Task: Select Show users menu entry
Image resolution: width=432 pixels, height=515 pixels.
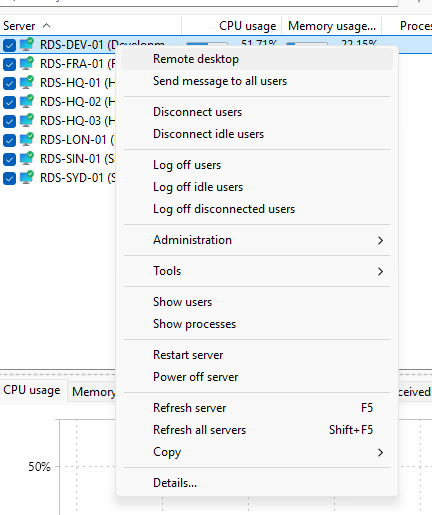Action: 257,302
